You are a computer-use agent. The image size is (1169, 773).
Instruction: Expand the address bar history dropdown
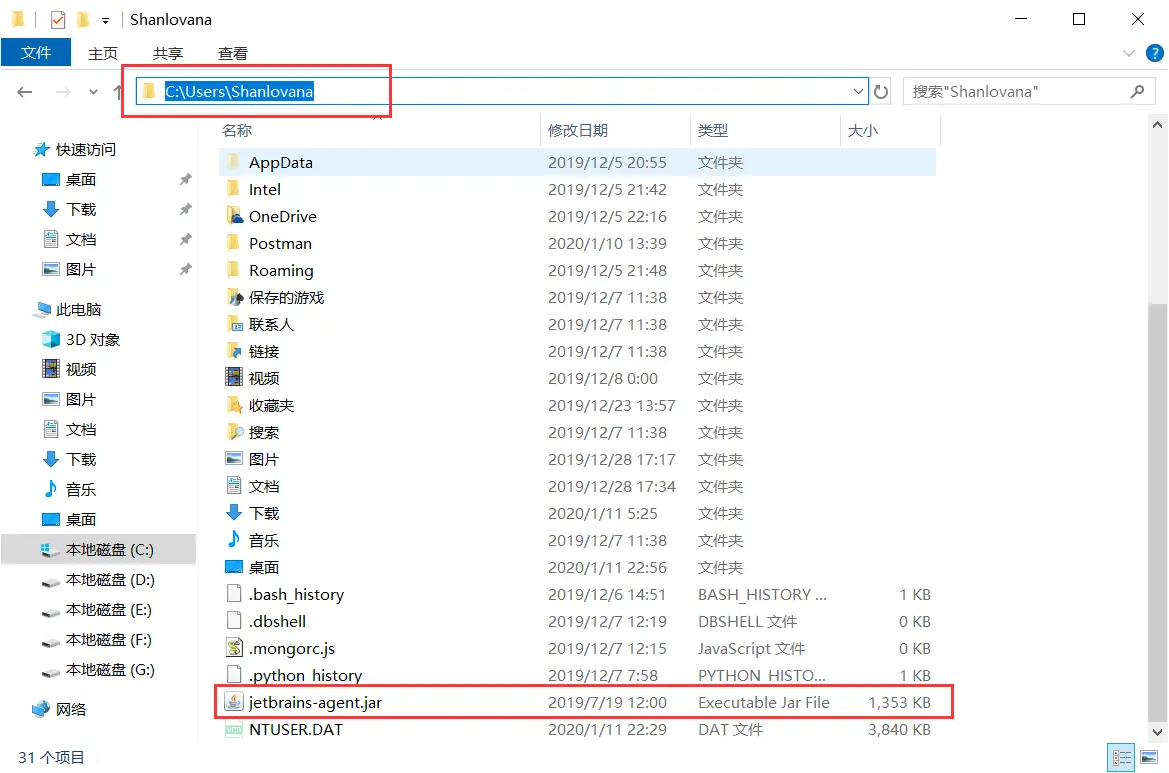(x=858, y=92)
